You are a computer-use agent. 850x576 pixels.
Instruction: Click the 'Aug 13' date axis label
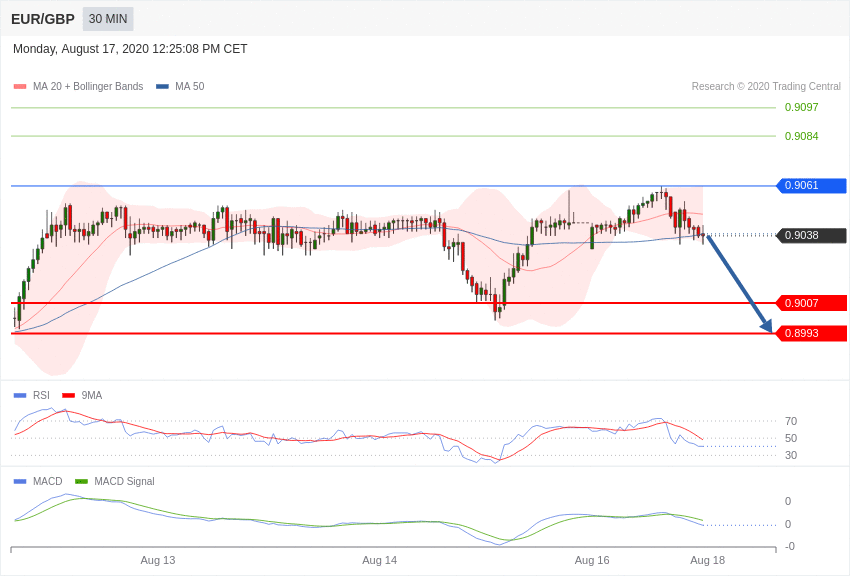158,560
